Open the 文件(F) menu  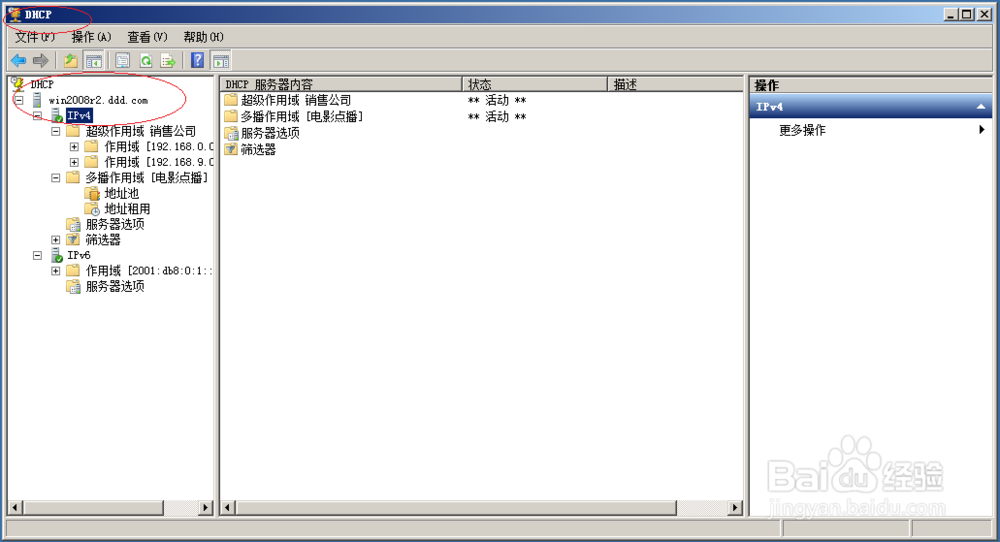pos(35,37)
